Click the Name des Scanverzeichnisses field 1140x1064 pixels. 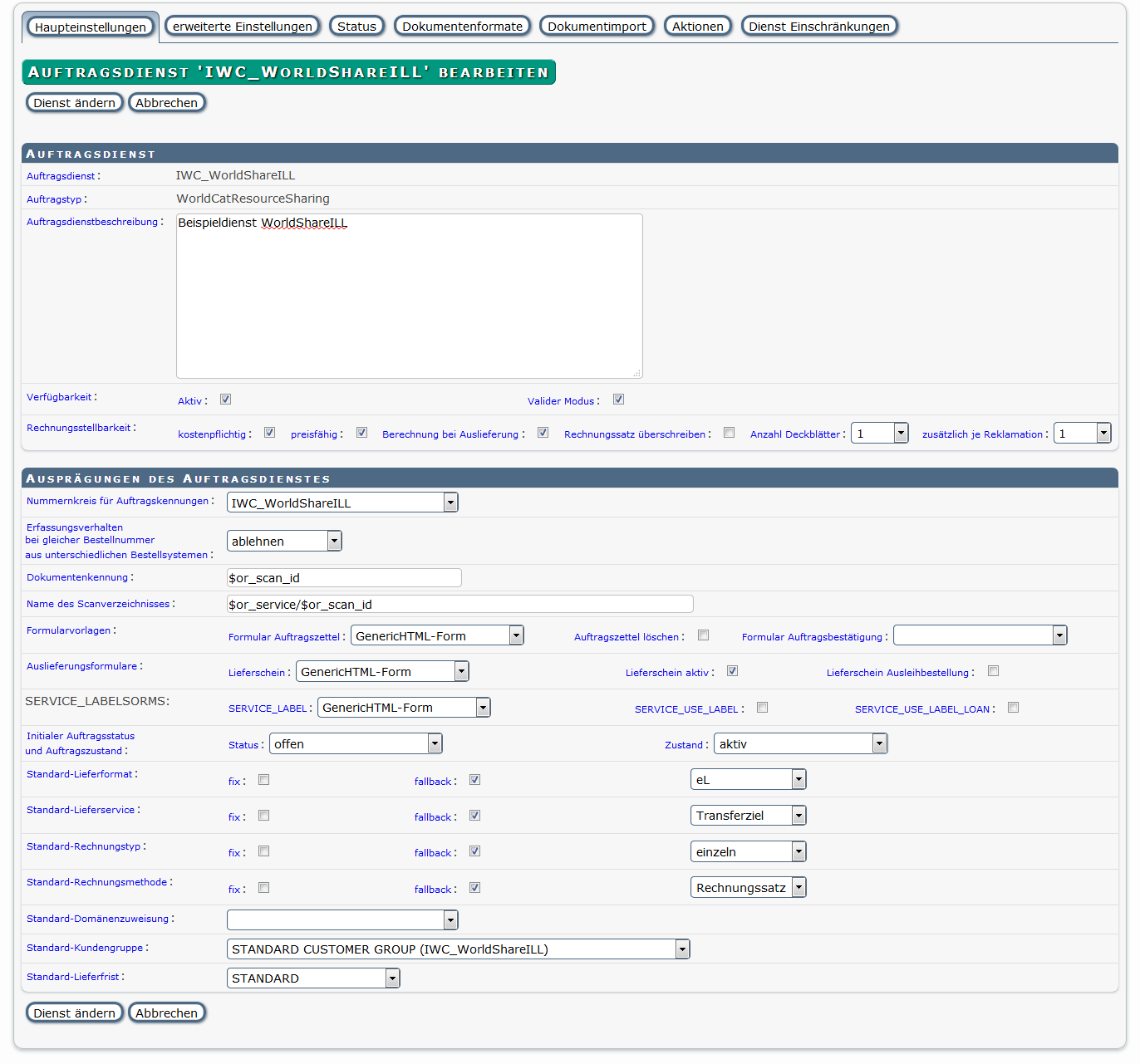tap(460, 604)
